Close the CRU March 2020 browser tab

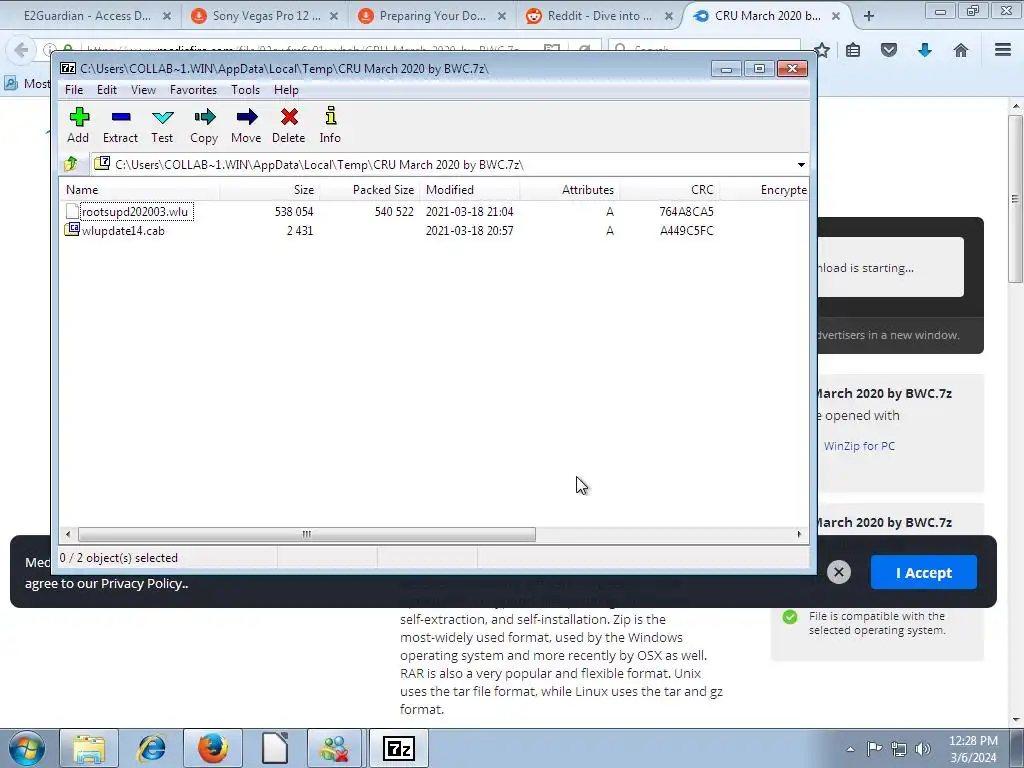coord(835,16)
